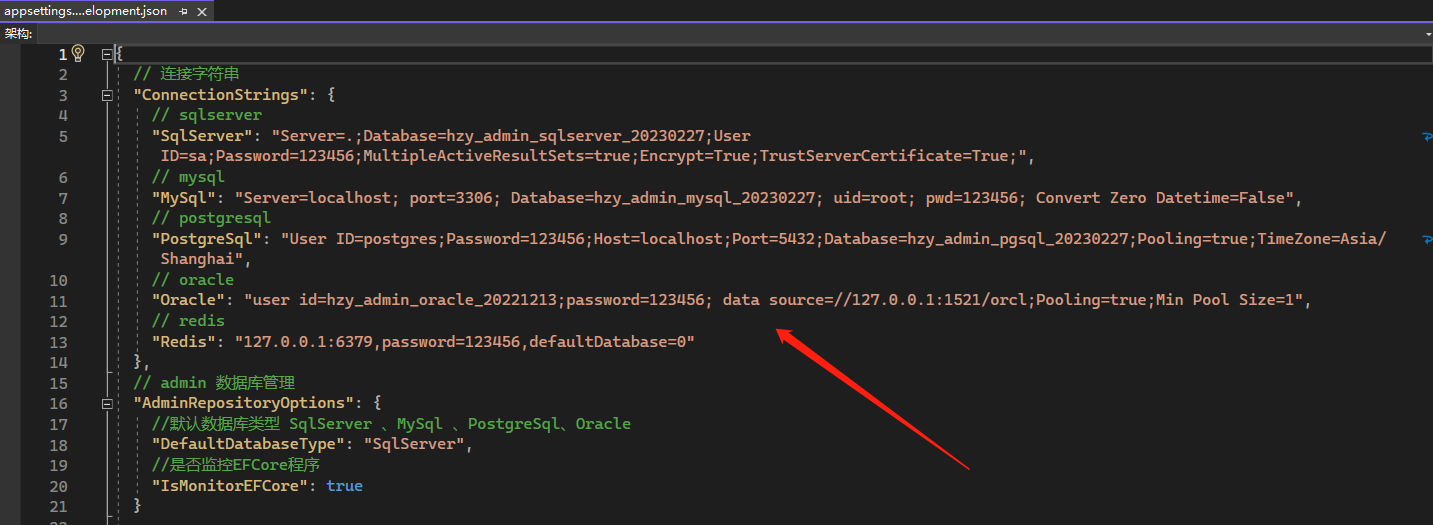Close the appsettings Development.json tab
1433x525 pixels.
pyautogui.click(x=204, y=11)
